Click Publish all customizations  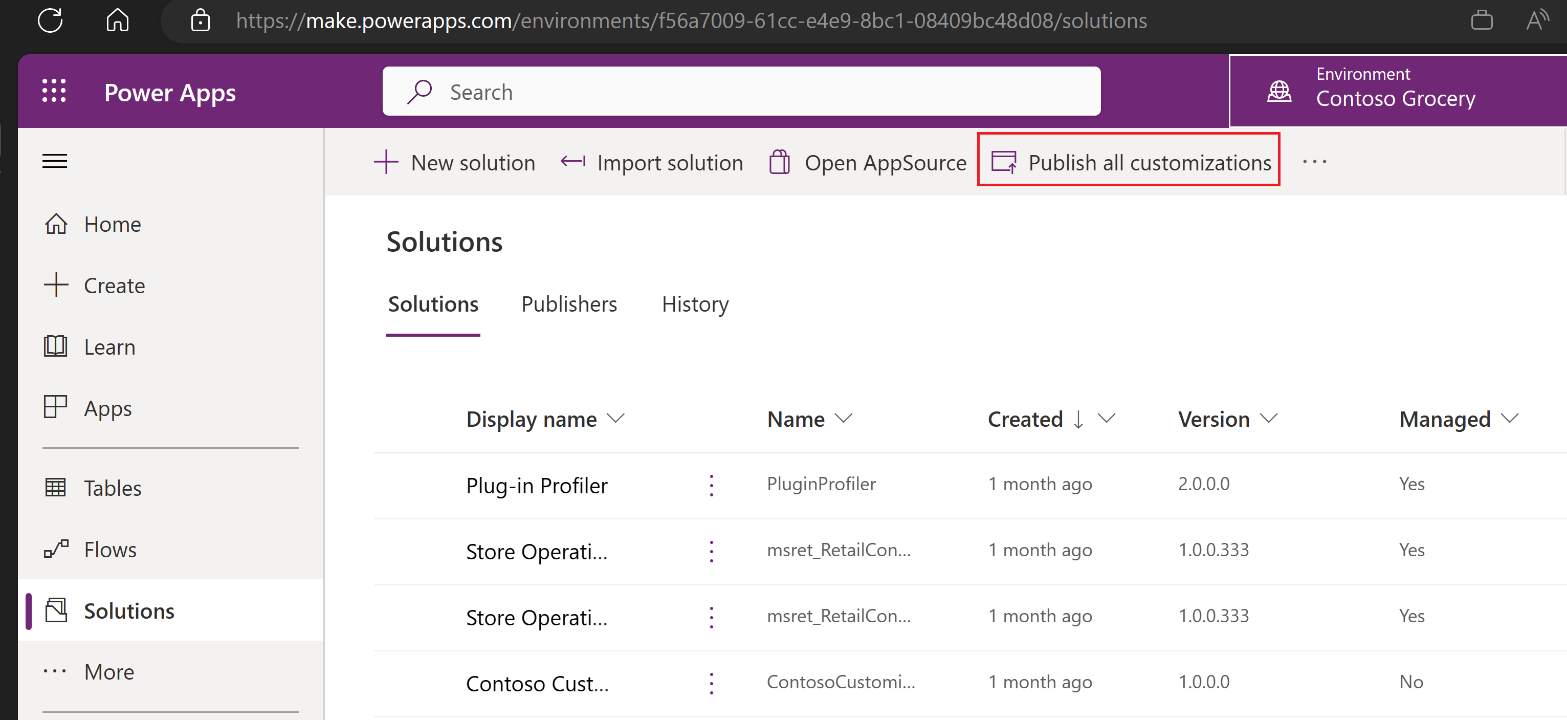(1130, 162)
